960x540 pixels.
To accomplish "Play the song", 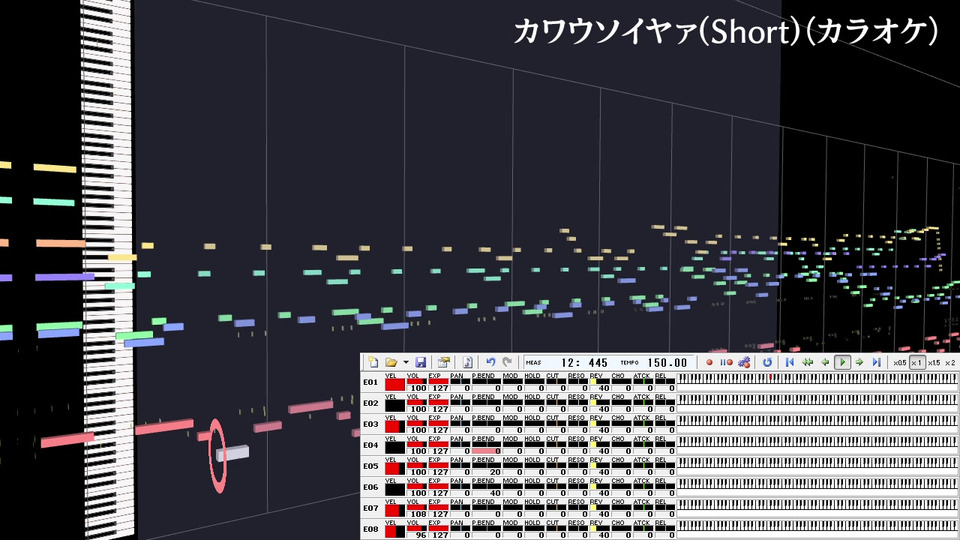I will coord(842,362).
